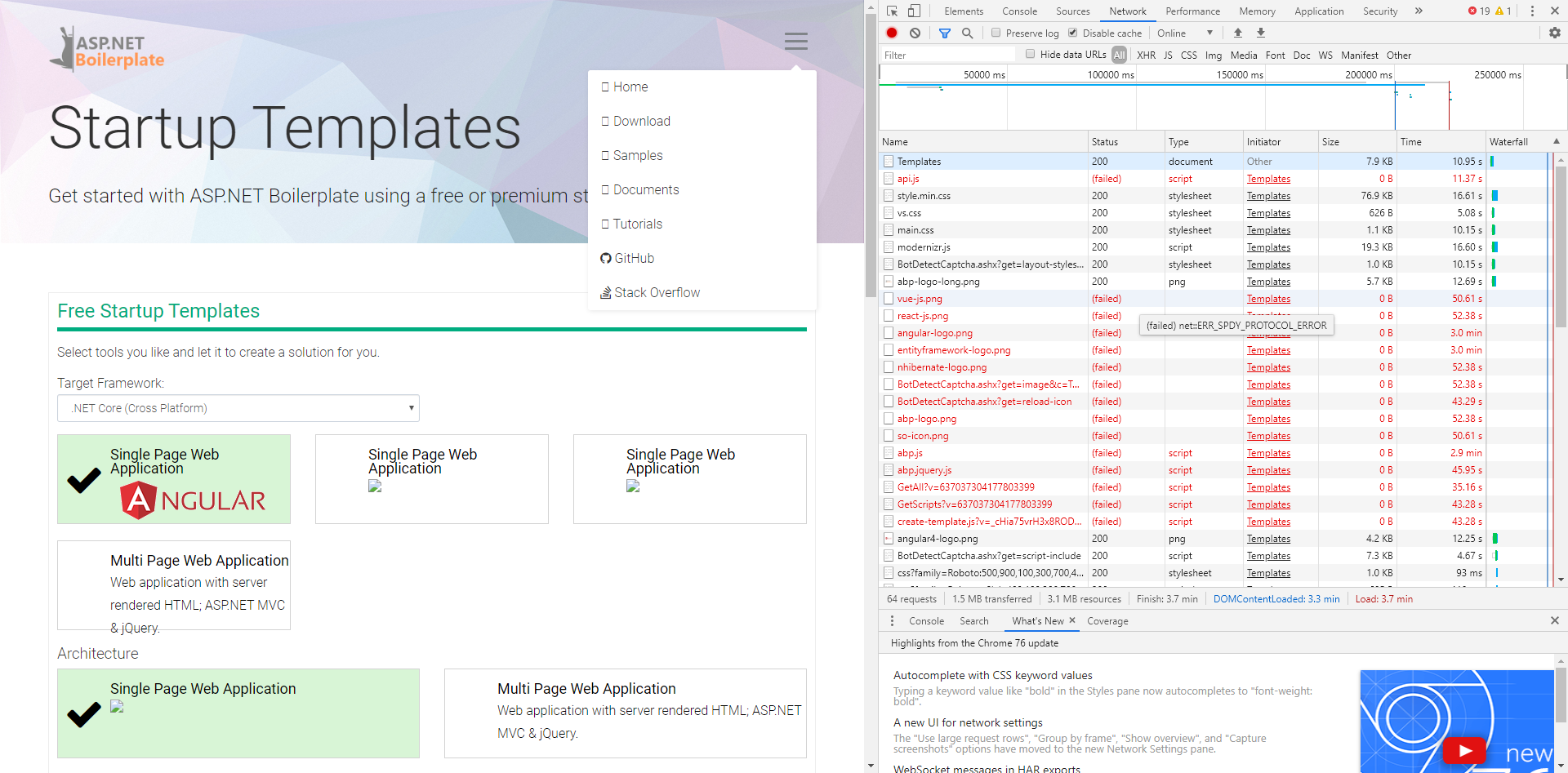Click the network timeline overview strip
The width and height of the screenshot is (1568, 773).
(x=1143, y=106)
